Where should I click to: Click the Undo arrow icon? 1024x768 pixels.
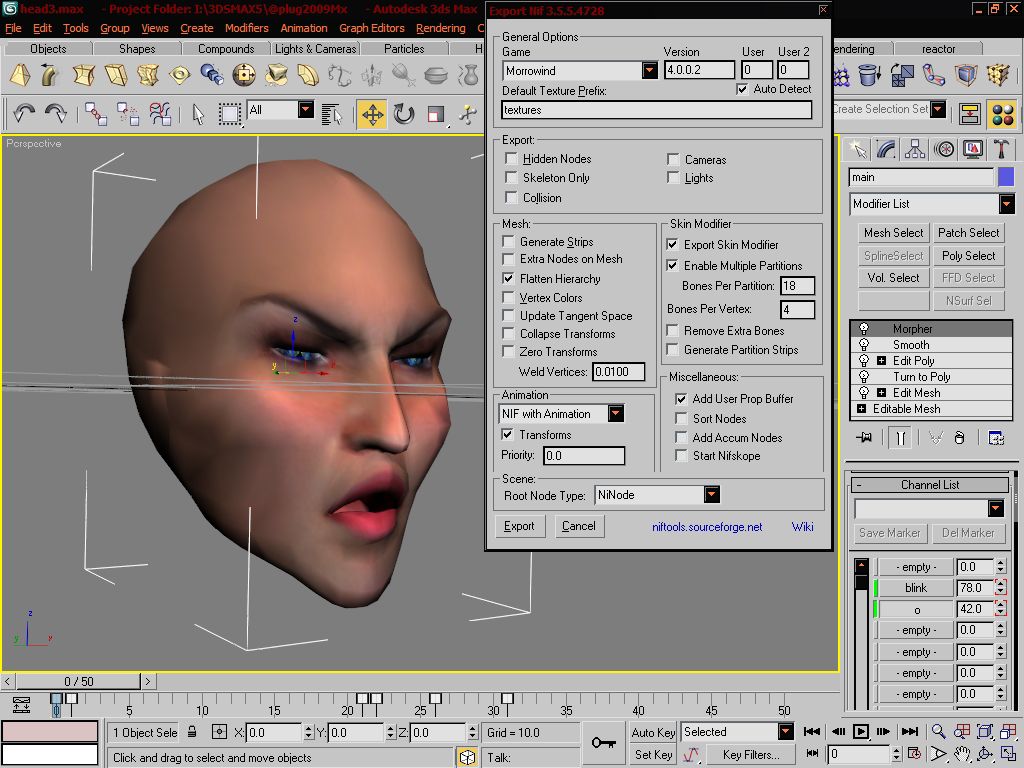(24, 114)
